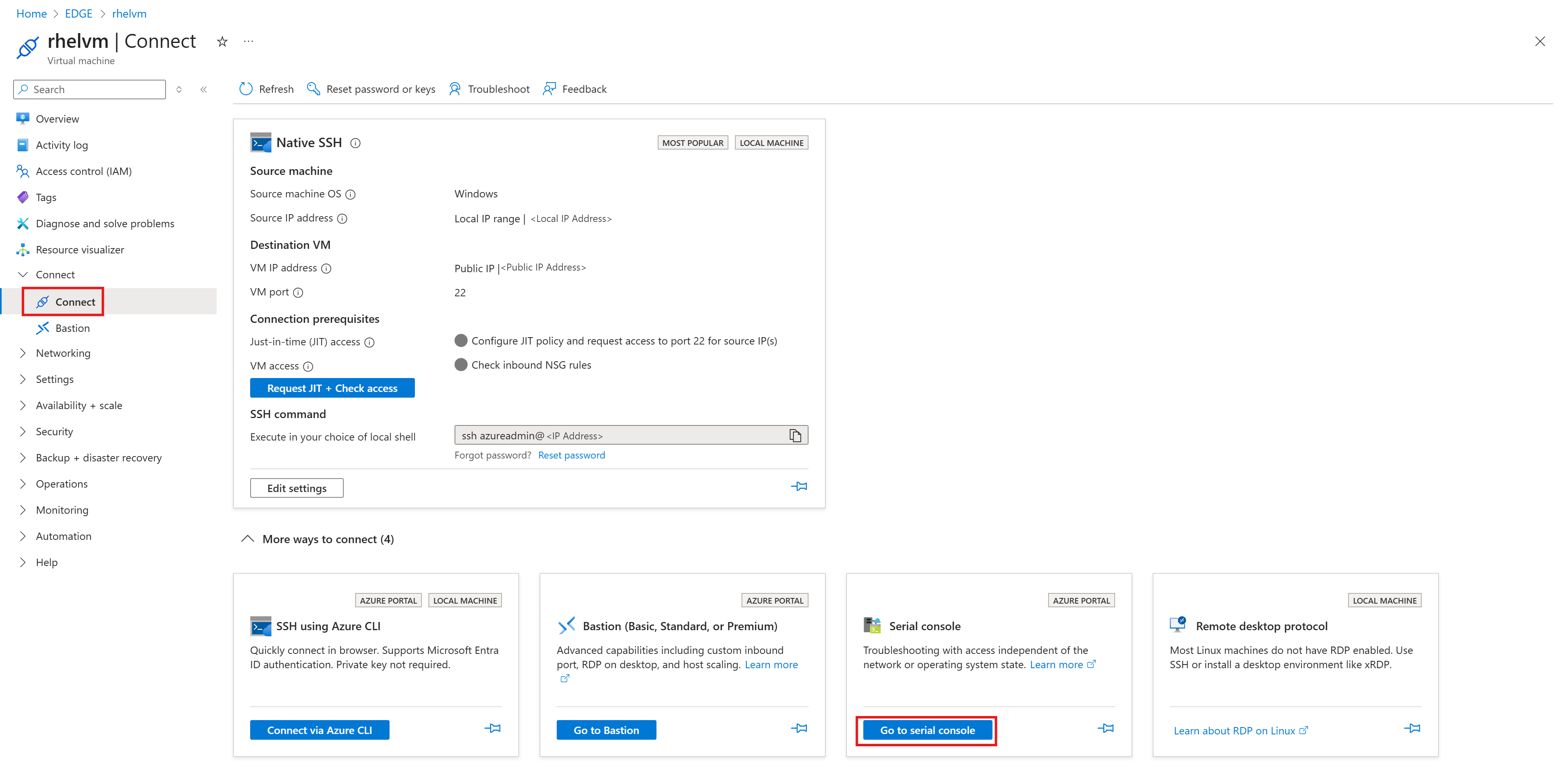Click the favorite star icon next to title
This screenshot has width=1568, height=772.
pos(222,41)
